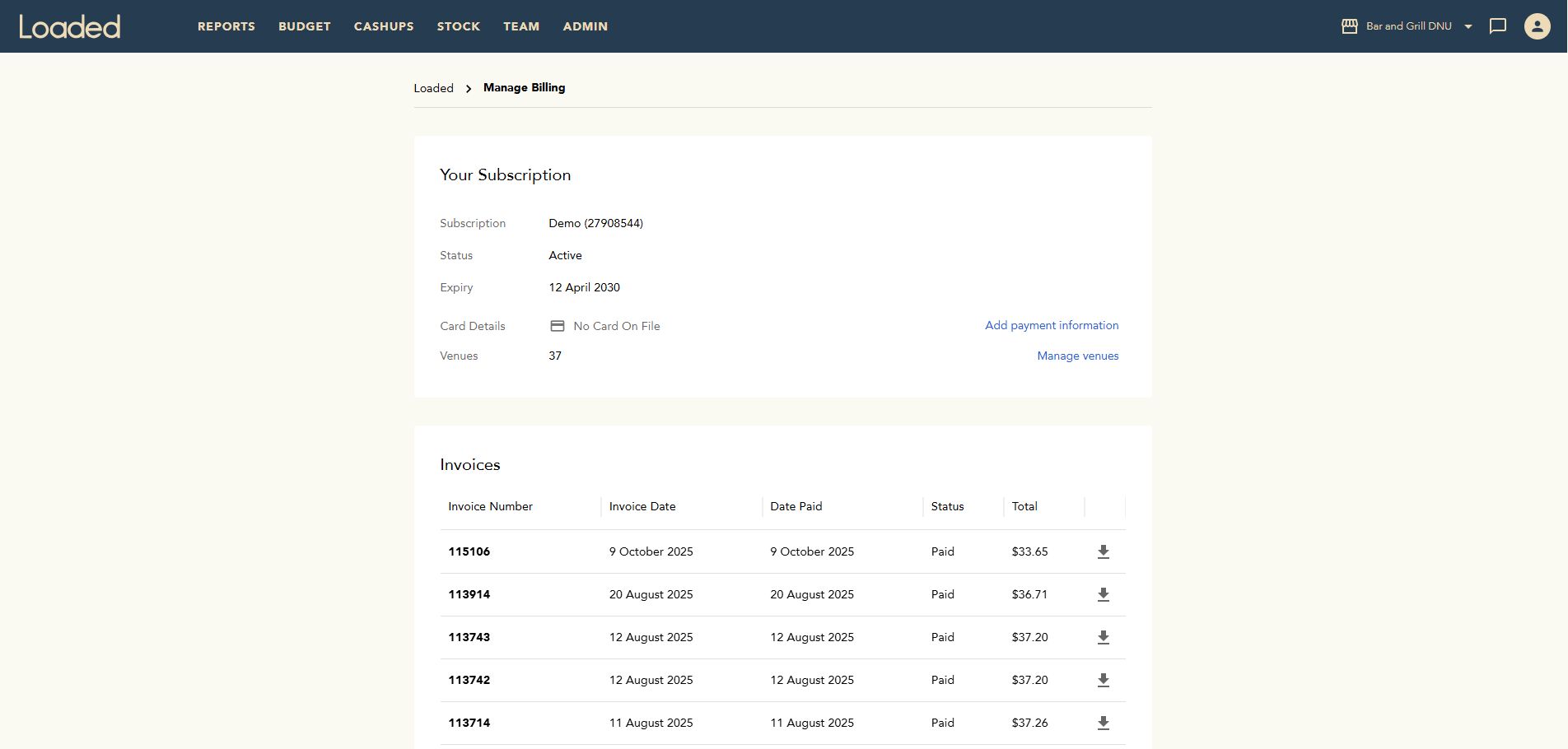1568x749 pixels.
Task: Go to Loaded breadcrumb link
Action: (x=433, y=88)
